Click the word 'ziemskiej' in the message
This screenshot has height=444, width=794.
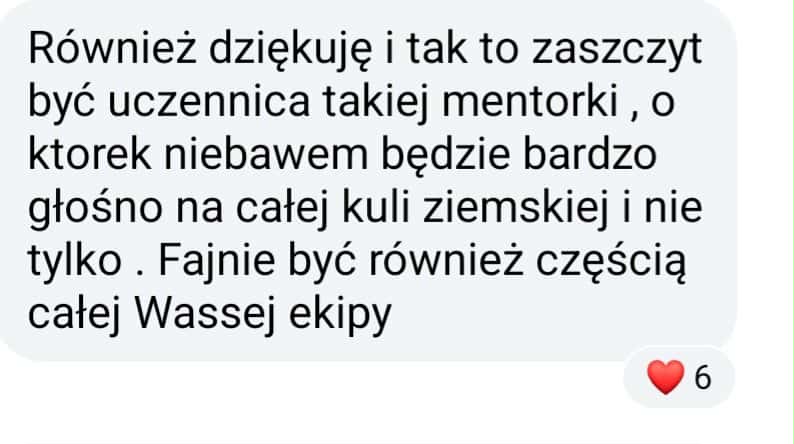point(515,209)
